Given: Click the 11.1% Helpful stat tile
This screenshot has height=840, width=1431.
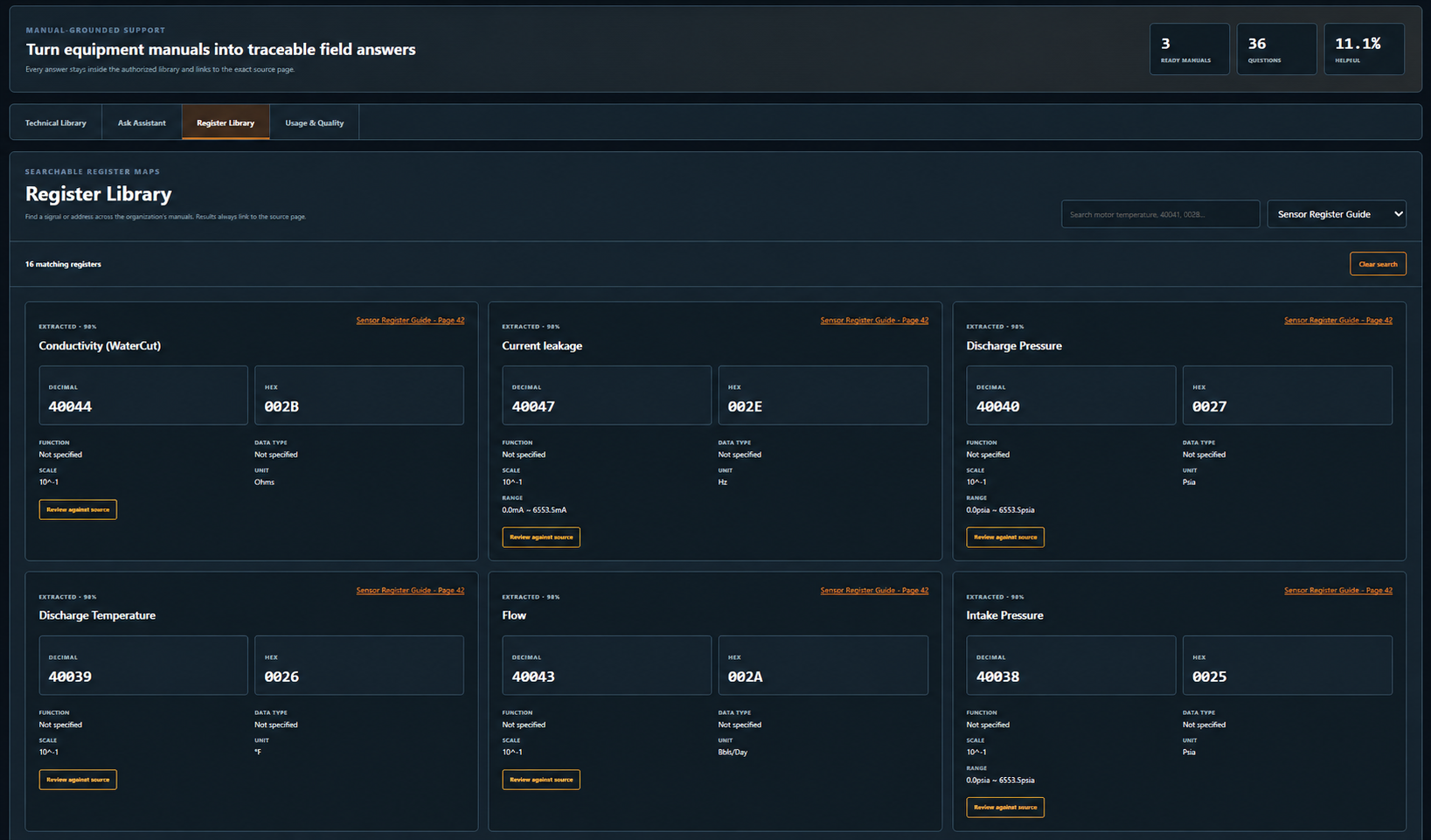Looking at the screenshot, I should click(x=1364, y=49).
